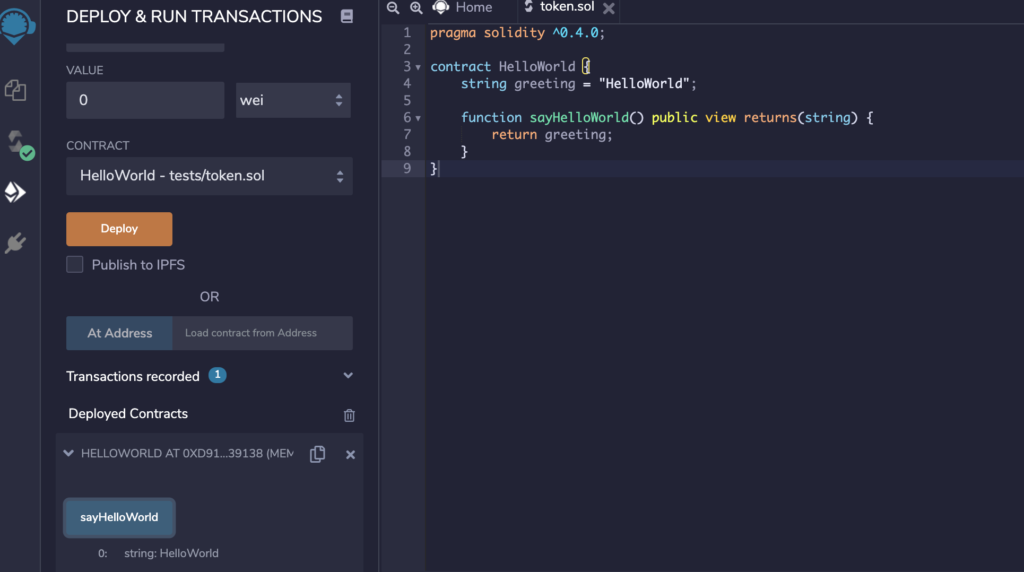Click the Transactions recorded count badge
1024x572 pixels.
pos(217,375)
